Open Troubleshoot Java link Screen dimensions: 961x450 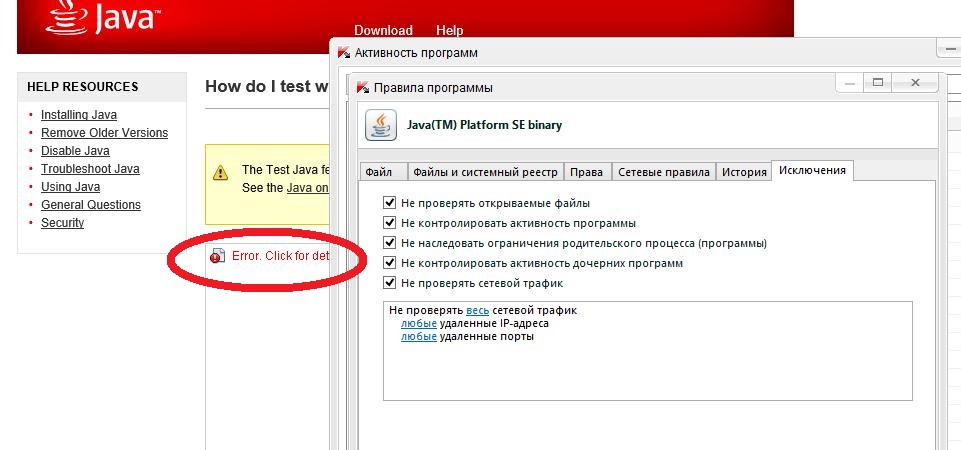coord(90,169)
